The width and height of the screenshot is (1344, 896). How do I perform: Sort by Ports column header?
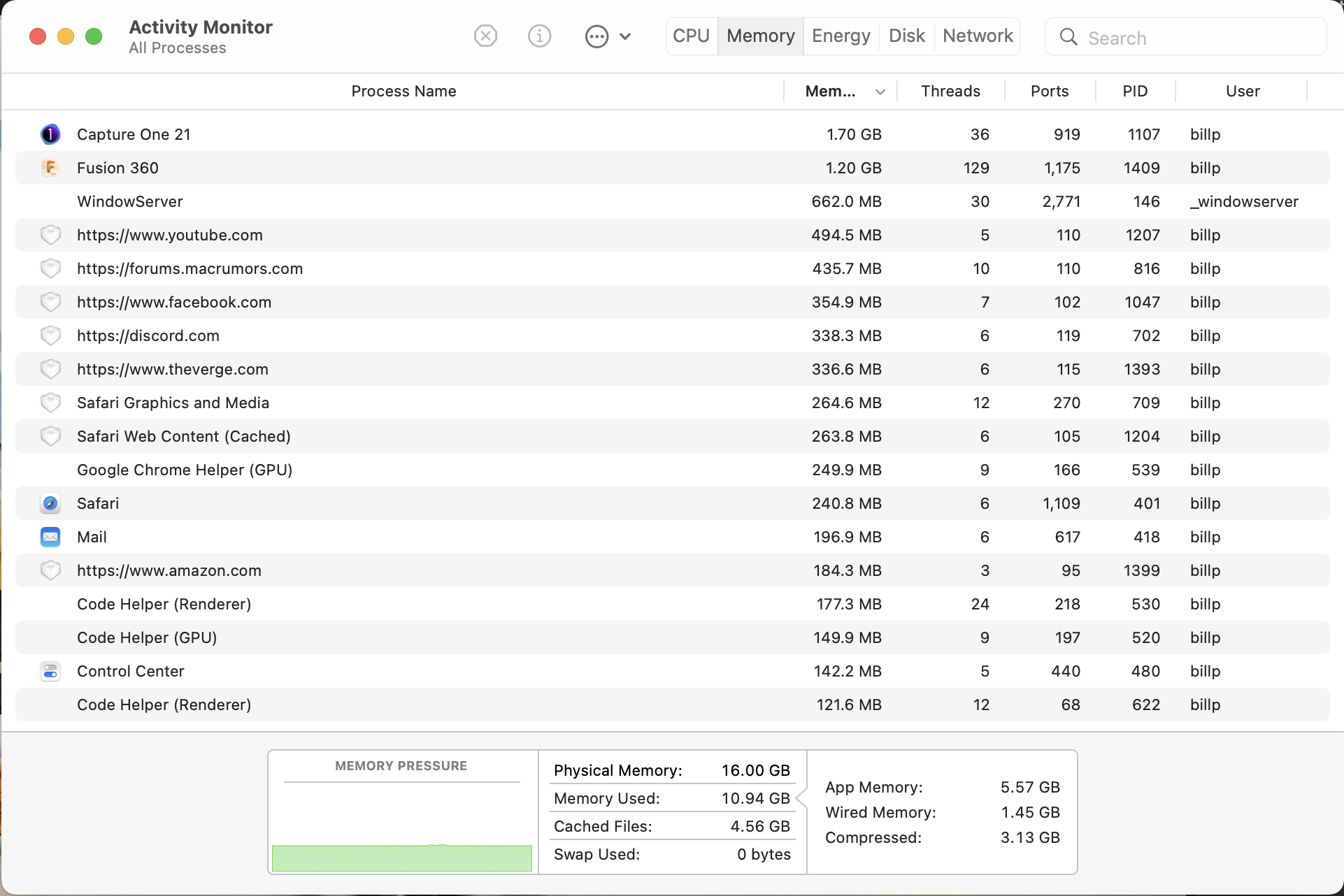[1050, 91]
